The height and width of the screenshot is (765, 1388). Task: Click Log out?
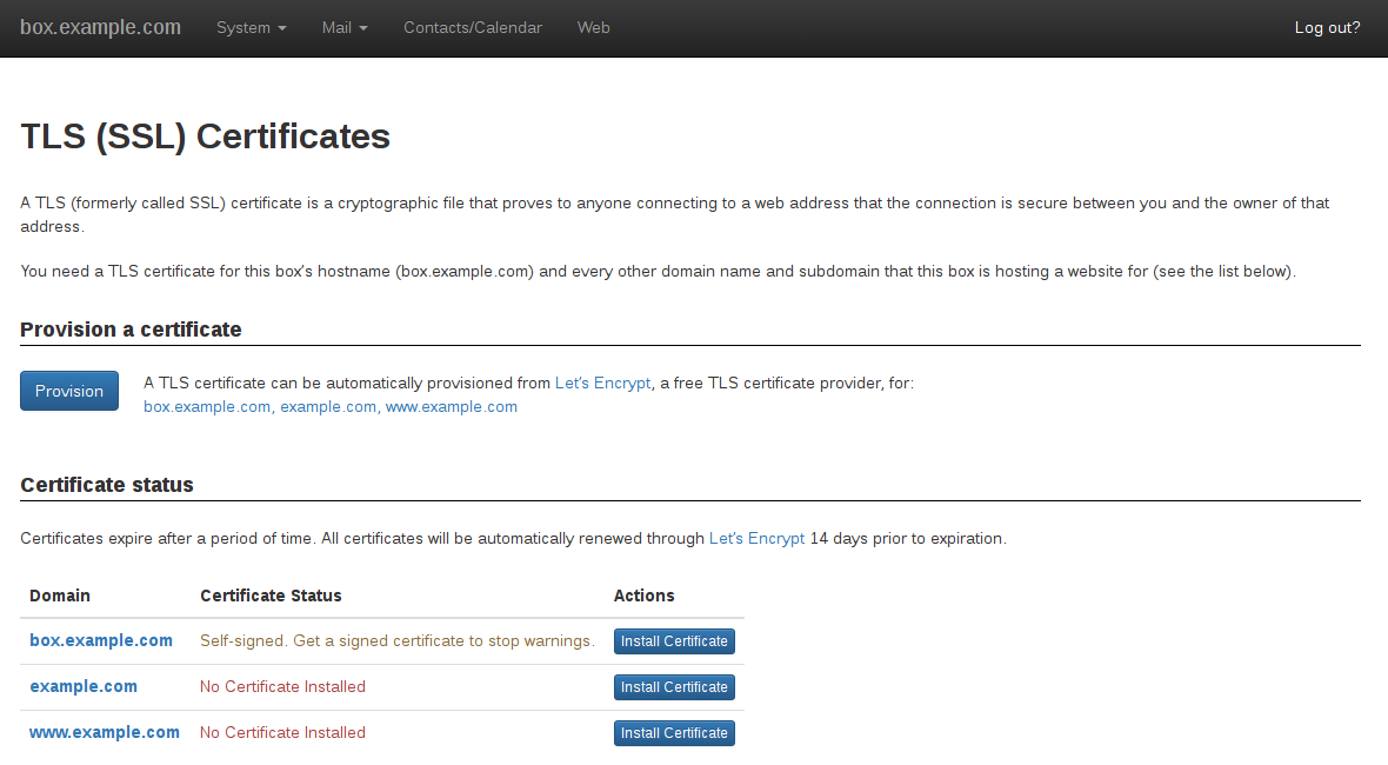point(1327,28)
